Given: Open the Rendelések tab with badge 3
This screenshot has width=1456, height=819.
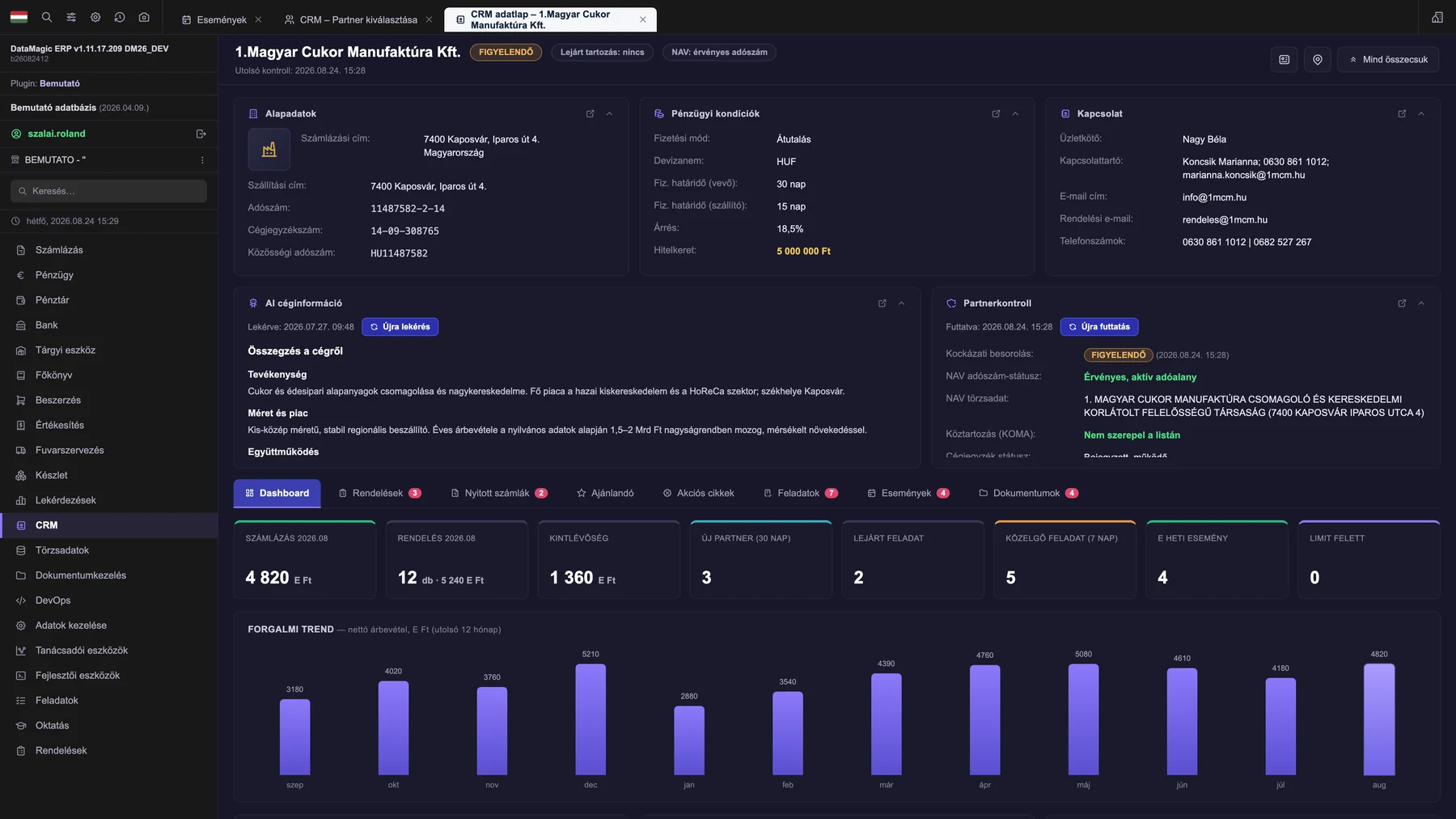Looking at the screenshot, I should pyautogui.click(x=379, y=494).
